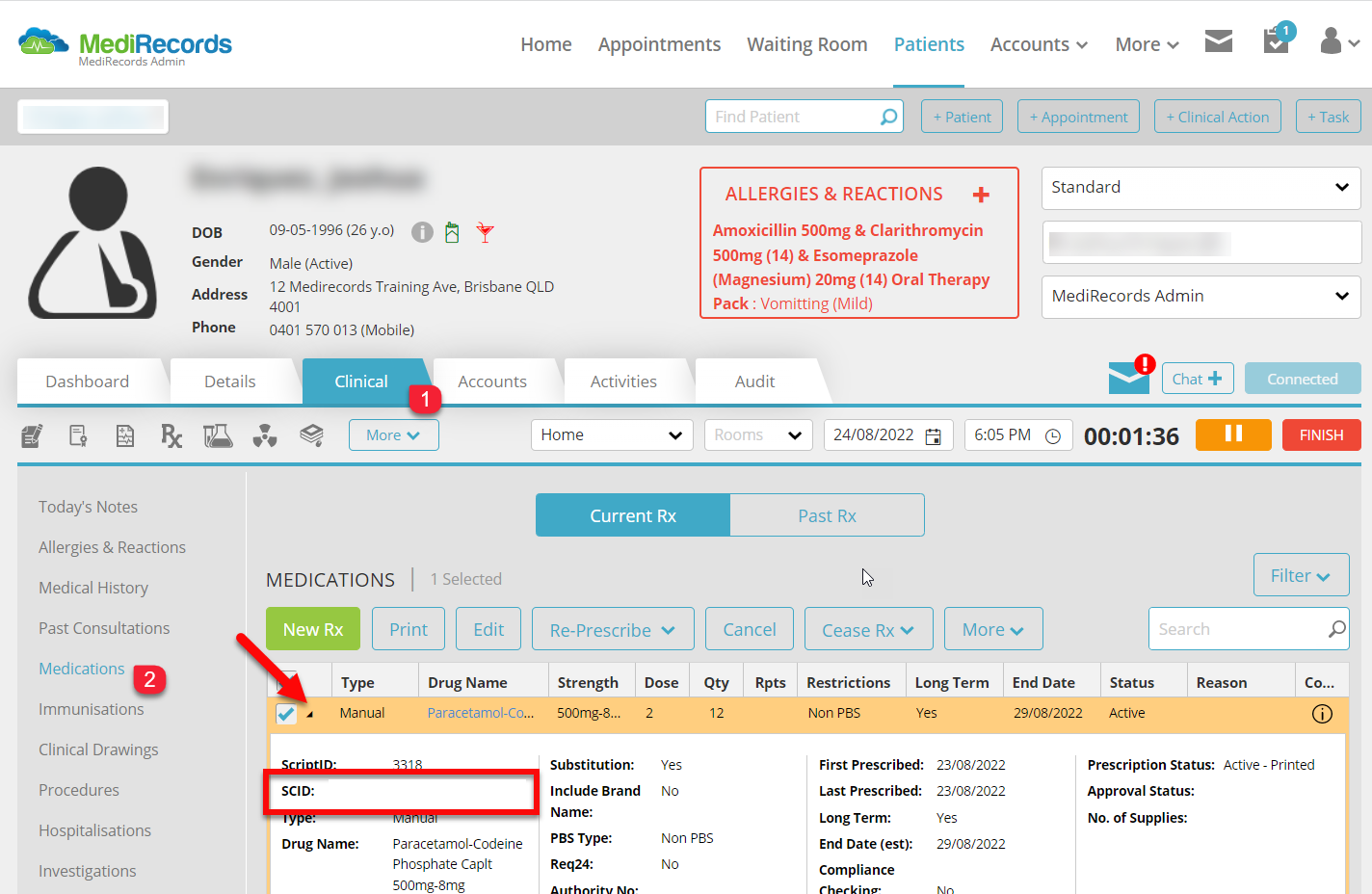Screen dimensions: 1372x894
Task: Open the Home location dropdown
Action: tap(612, 435)
